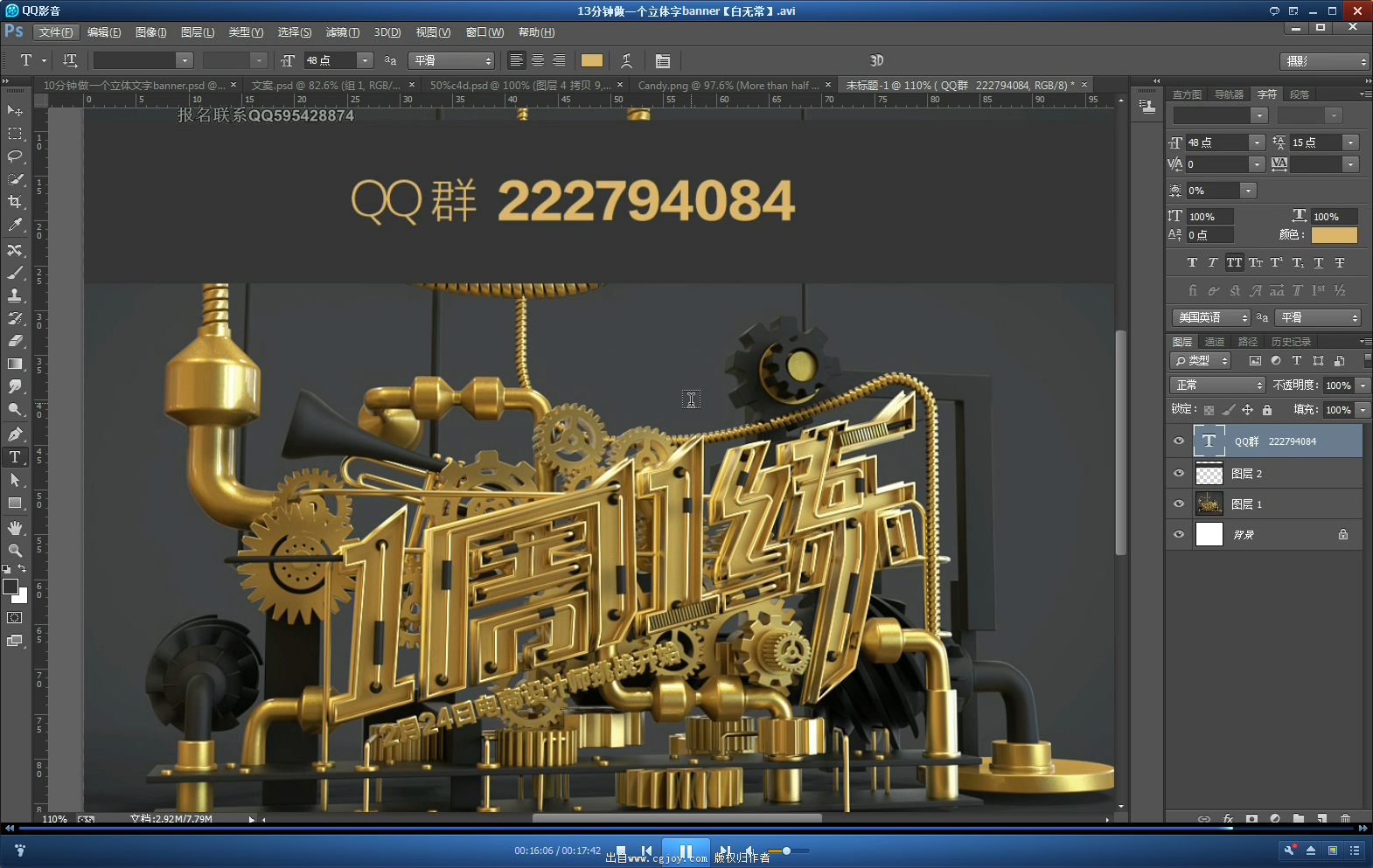
Task: Select the Crop tool
Action: (15, 202)
